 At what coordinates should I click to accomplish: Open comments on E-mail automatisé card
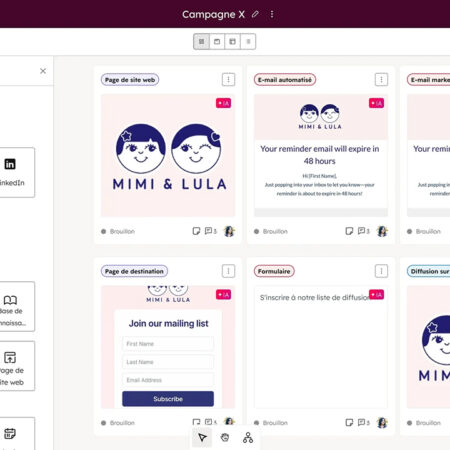coord(363,231)
